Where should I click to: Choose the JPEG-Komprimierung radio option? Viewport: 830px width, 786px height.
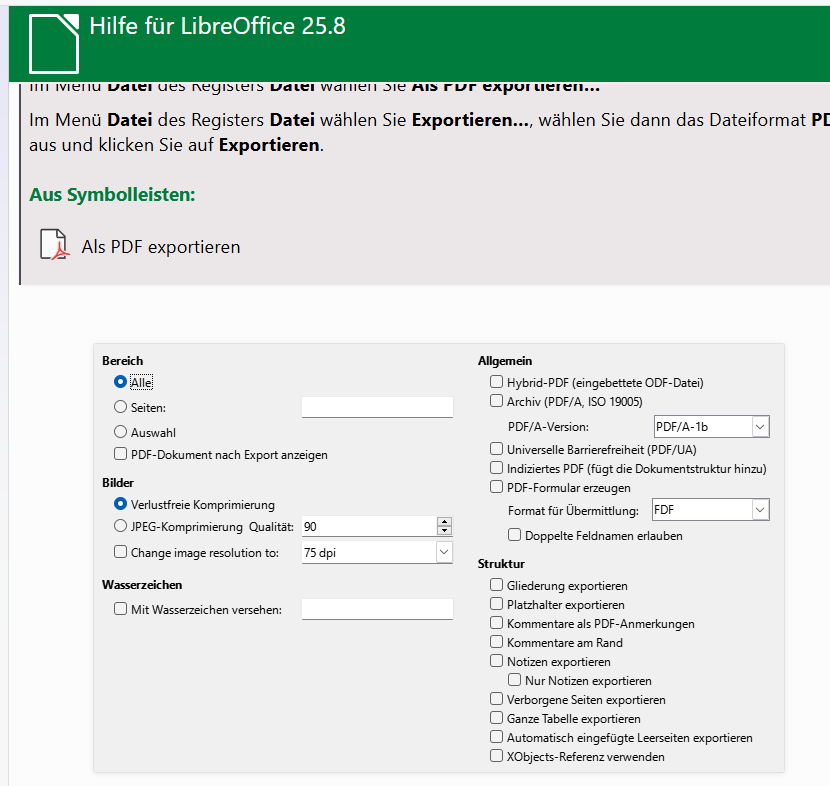coord(121,526)
